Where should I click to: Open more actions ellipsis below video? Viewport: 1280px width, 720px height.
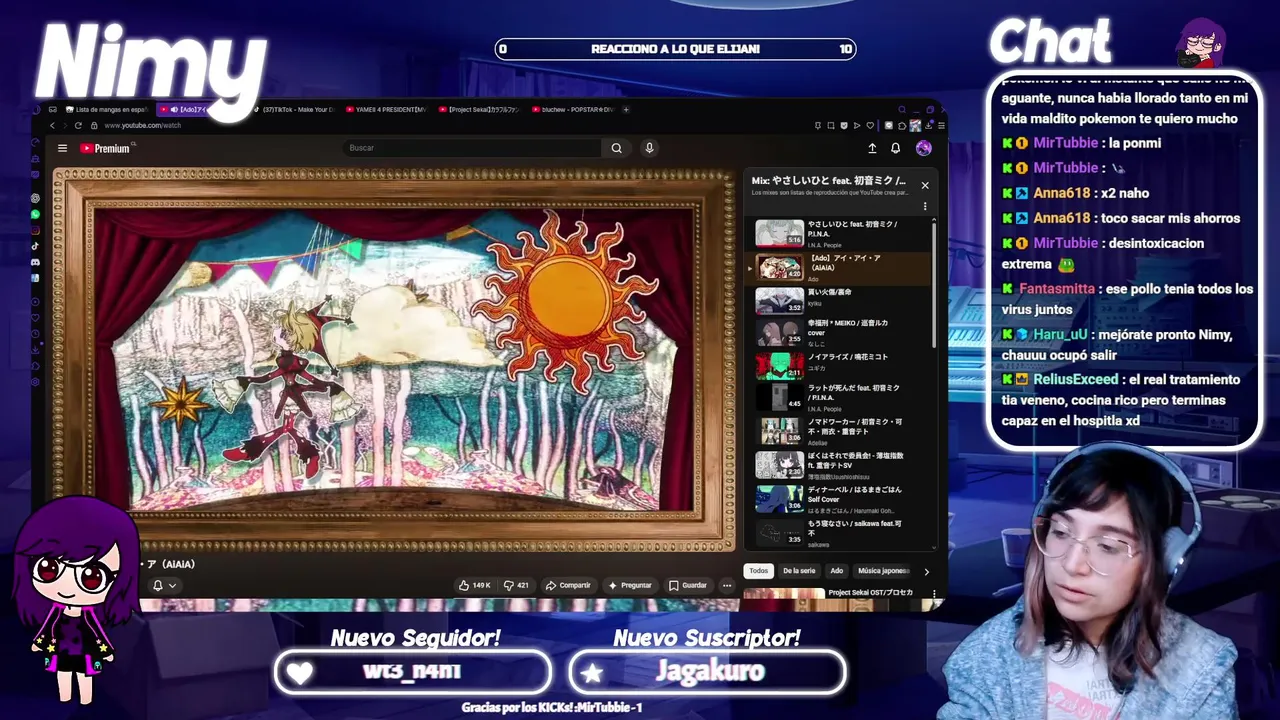tap(727, 585)
